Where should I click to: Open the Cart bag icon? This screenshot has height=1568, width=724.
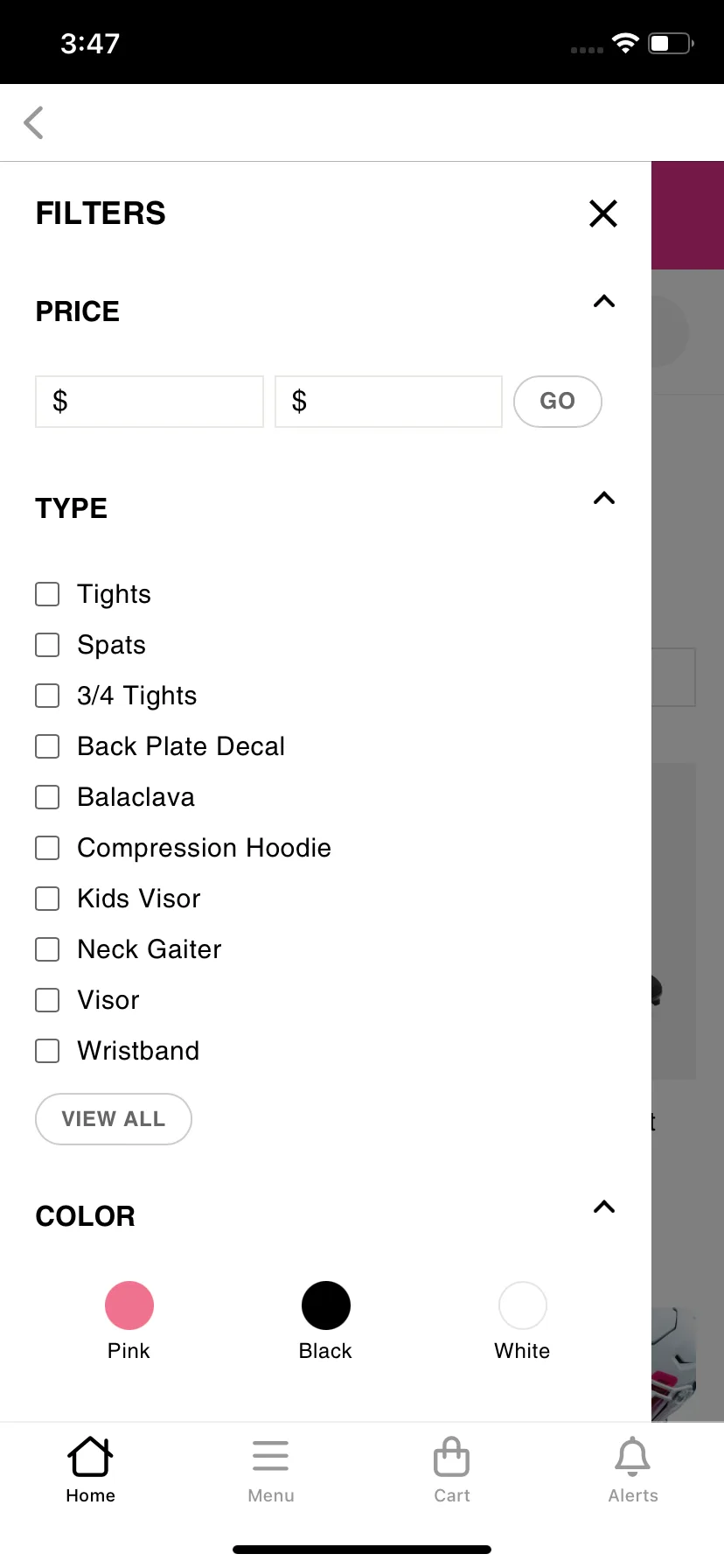point(452,1457)
